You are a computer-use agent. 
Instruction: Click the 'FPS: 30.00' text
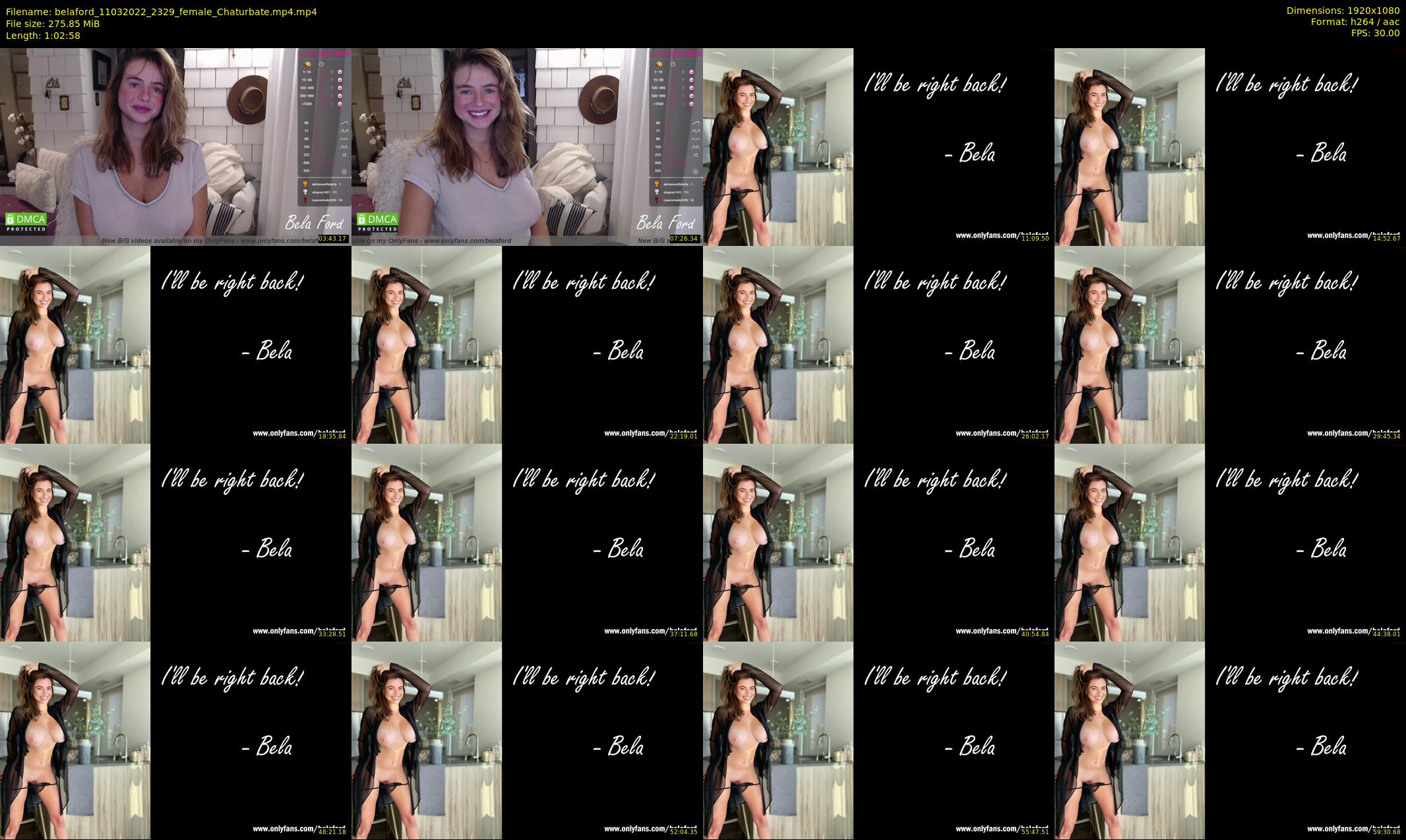1375,33
